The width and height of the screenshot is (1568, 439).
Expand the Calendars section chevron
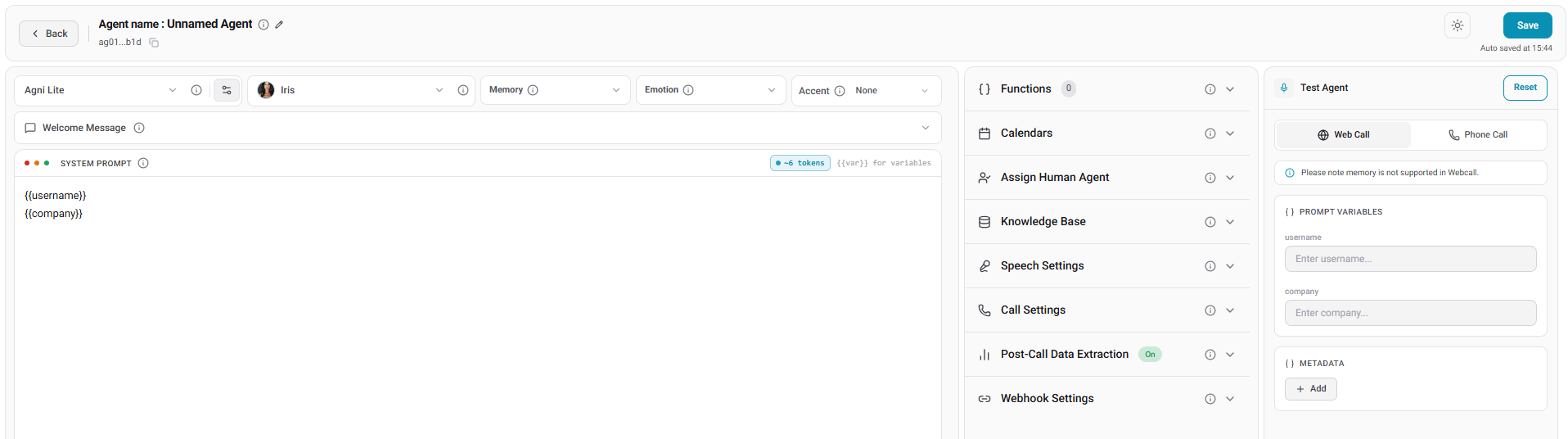[x=1230, y=134]
